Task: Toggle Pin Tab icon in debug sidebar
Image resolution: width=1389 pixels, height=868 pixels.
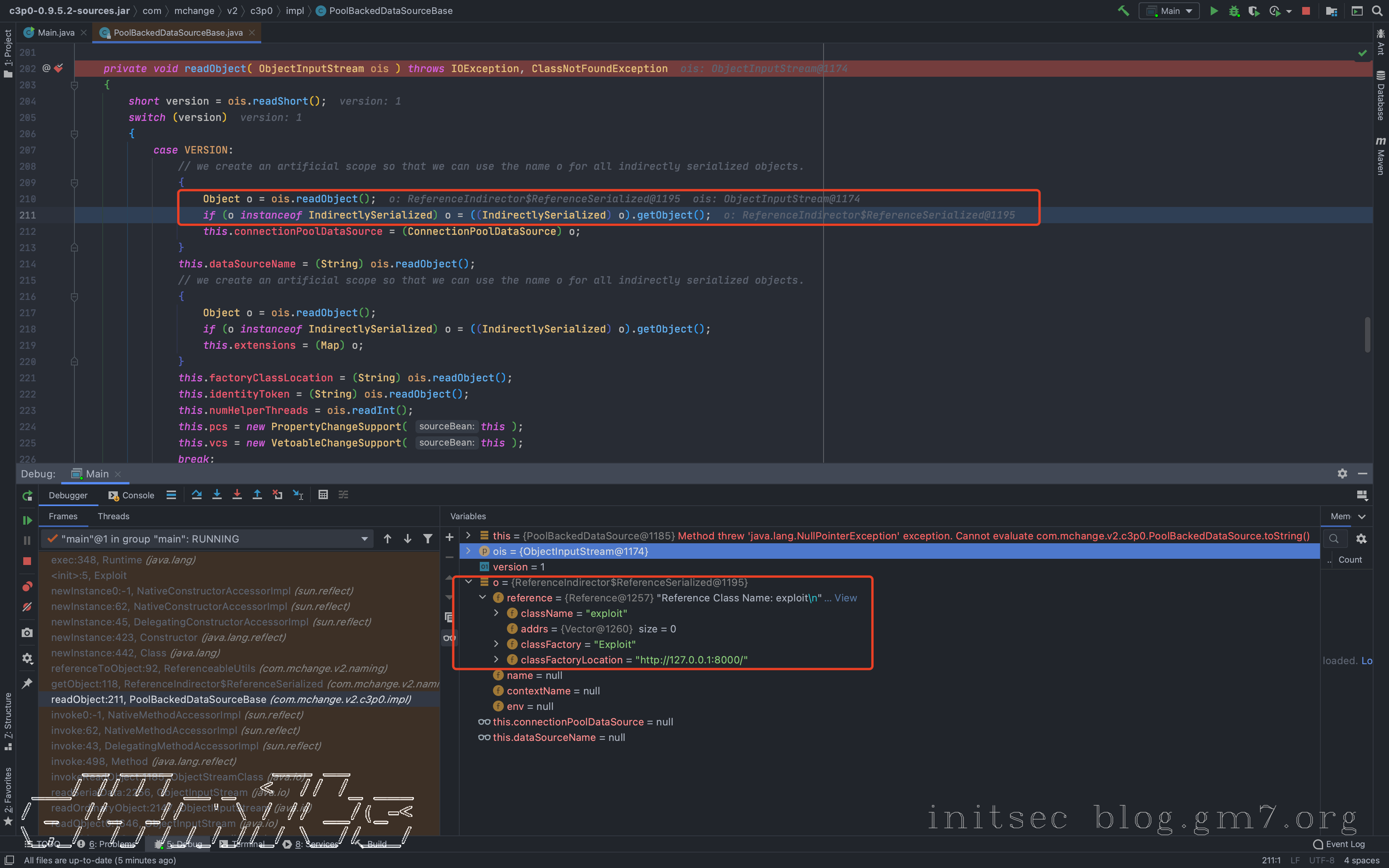Action: pyautogui.click(x=27, y=683)
